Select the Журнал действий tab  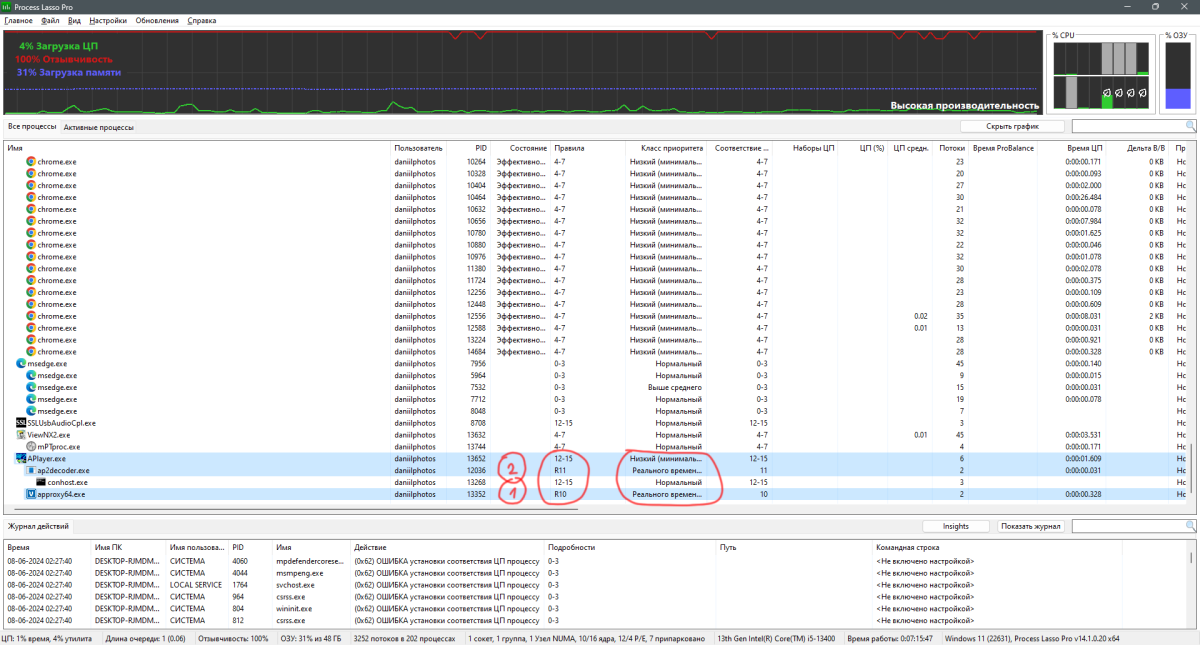point(38,525)
